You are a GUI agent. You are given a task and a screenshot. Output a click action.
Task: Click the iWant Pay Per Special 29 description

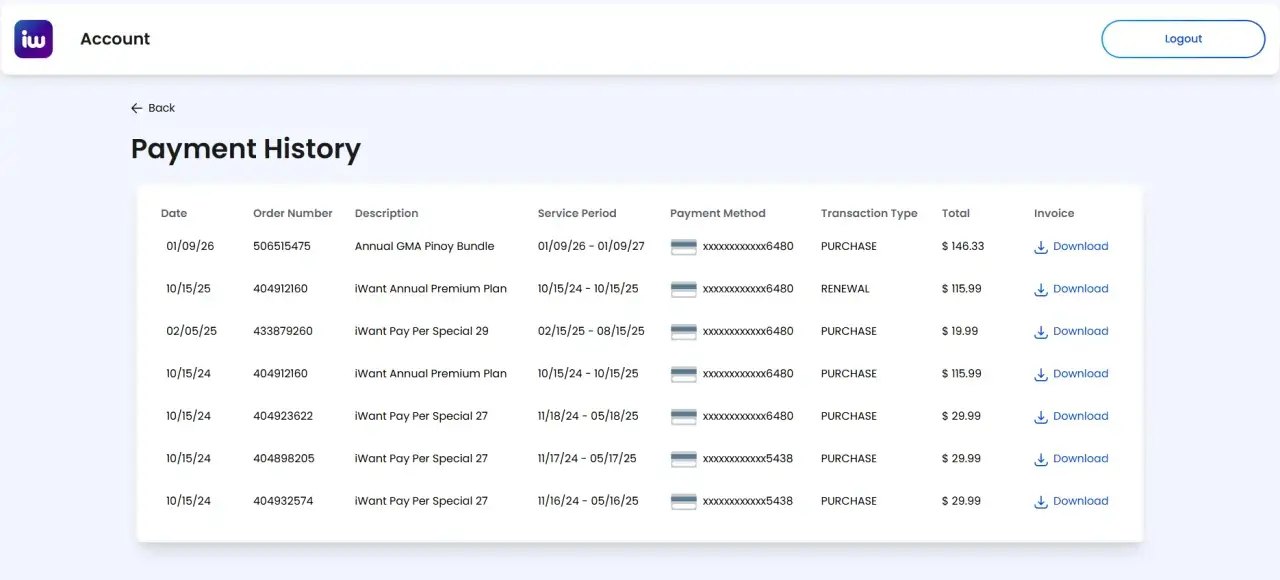[x=422, y=331]
